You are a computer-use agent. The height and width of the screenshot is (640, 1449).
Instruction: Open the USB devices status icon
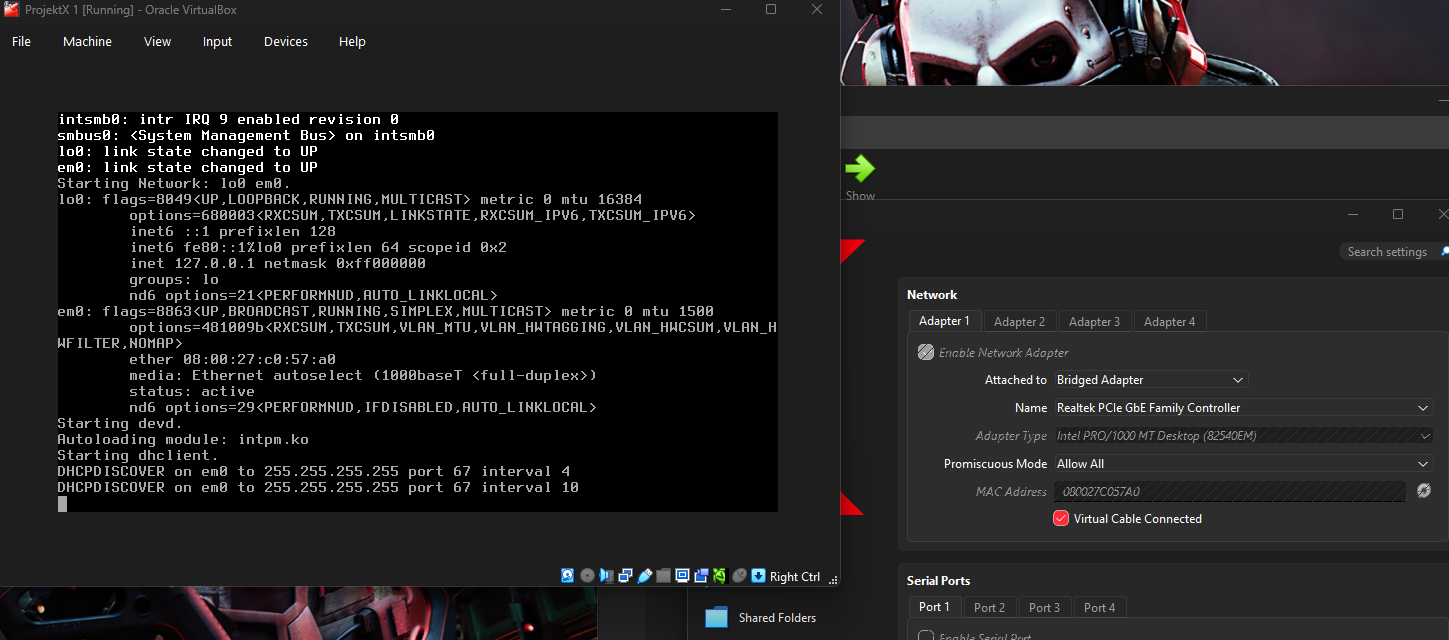[x=644, y=575]
